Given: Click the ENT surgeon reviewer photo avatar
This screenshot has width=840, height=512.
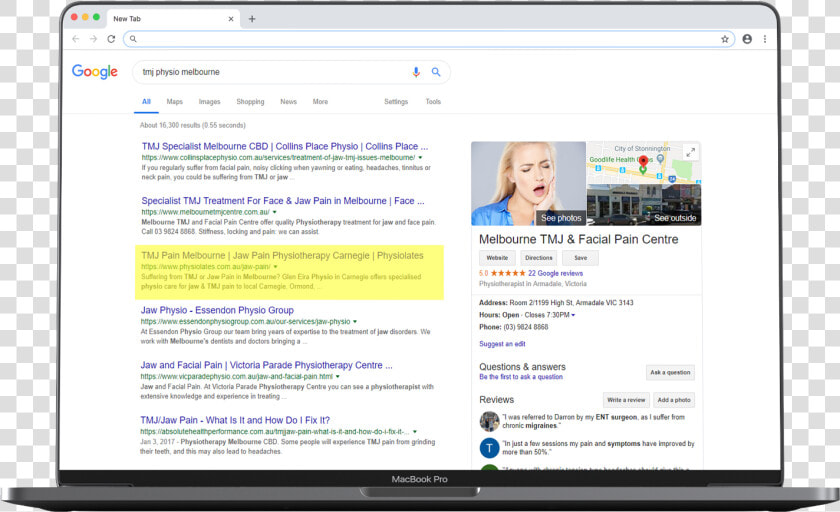Looking at the screenshot, I should tap(489, 421).
